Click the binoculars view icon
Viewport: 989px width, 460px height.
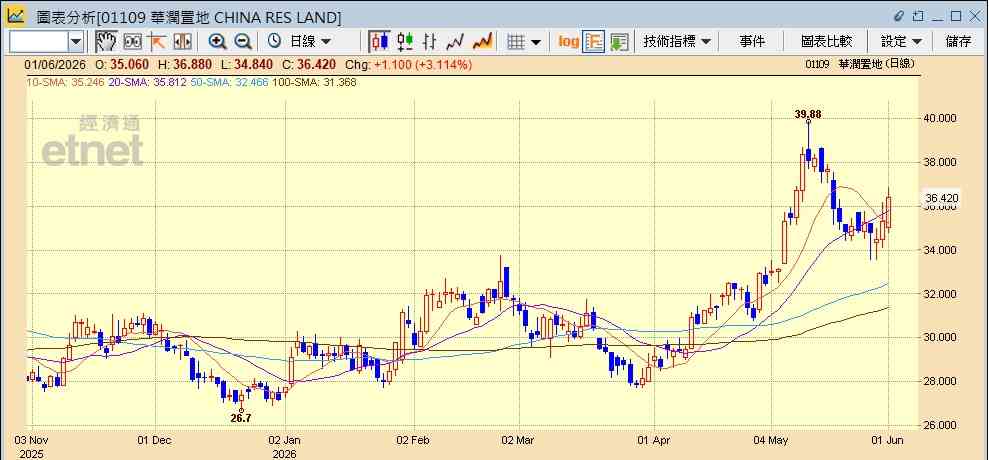coord(132,42)
